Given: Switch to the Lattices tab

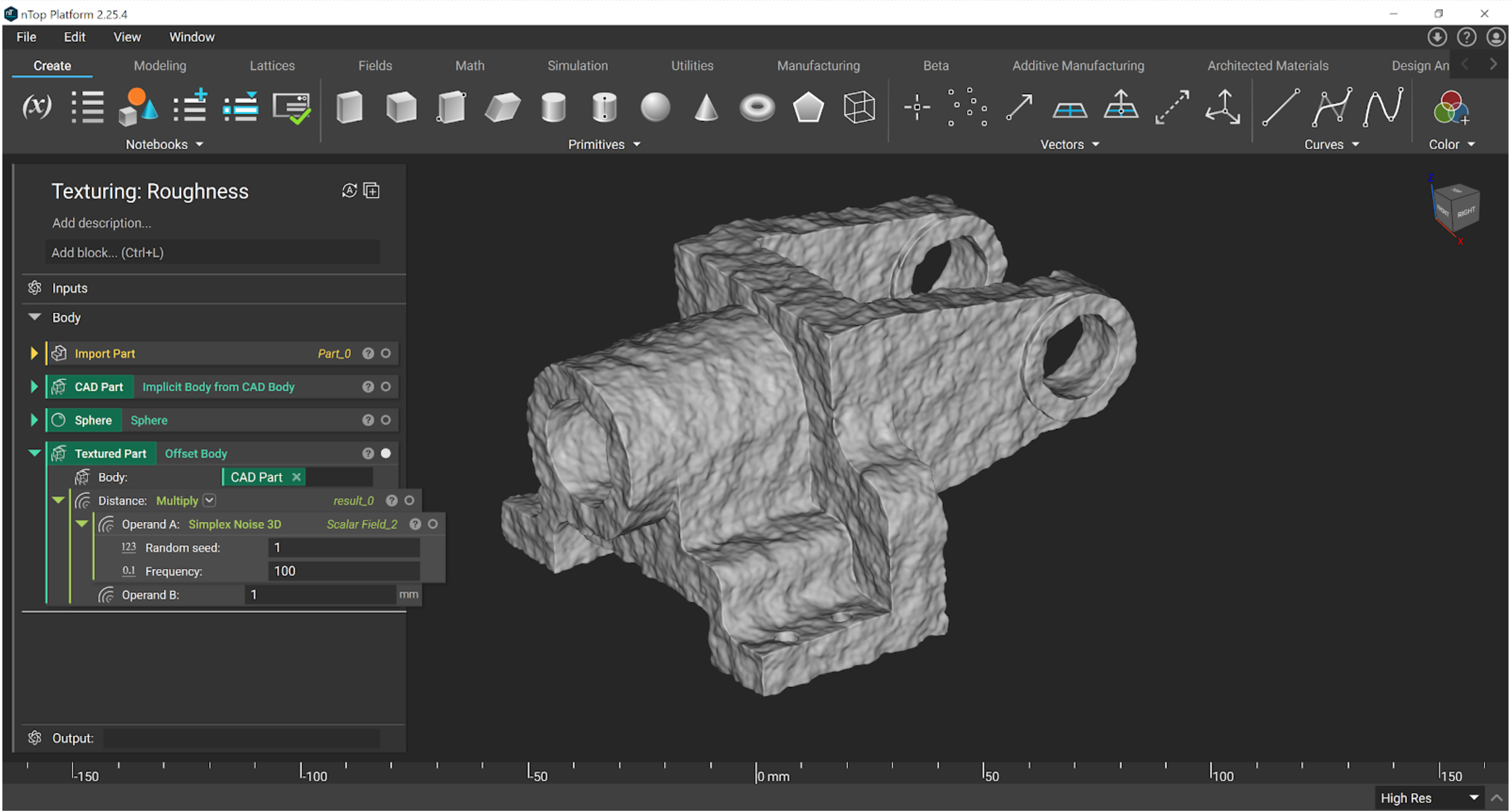Looking at the screenshot, I should 272,66.
